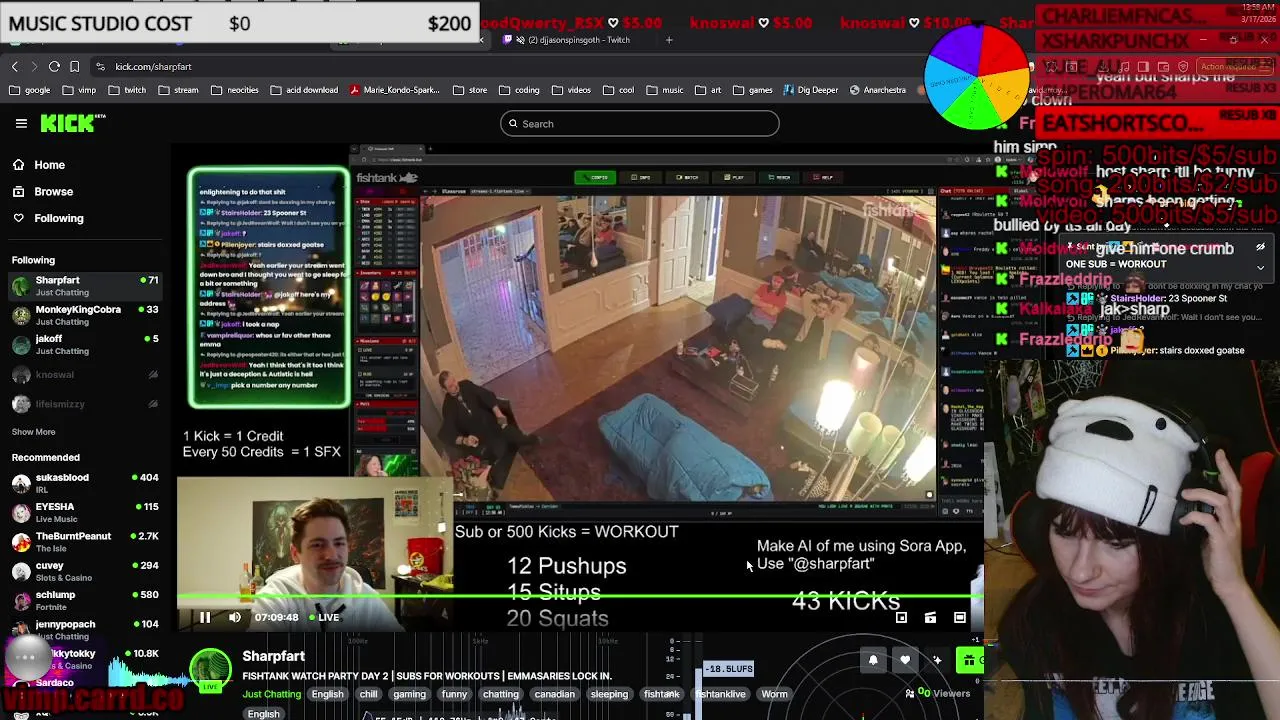Image resolution: width=1280 pixels, height=720 pixels.
Task: Open jakoff channel from Following
Action: coord(85,344)
